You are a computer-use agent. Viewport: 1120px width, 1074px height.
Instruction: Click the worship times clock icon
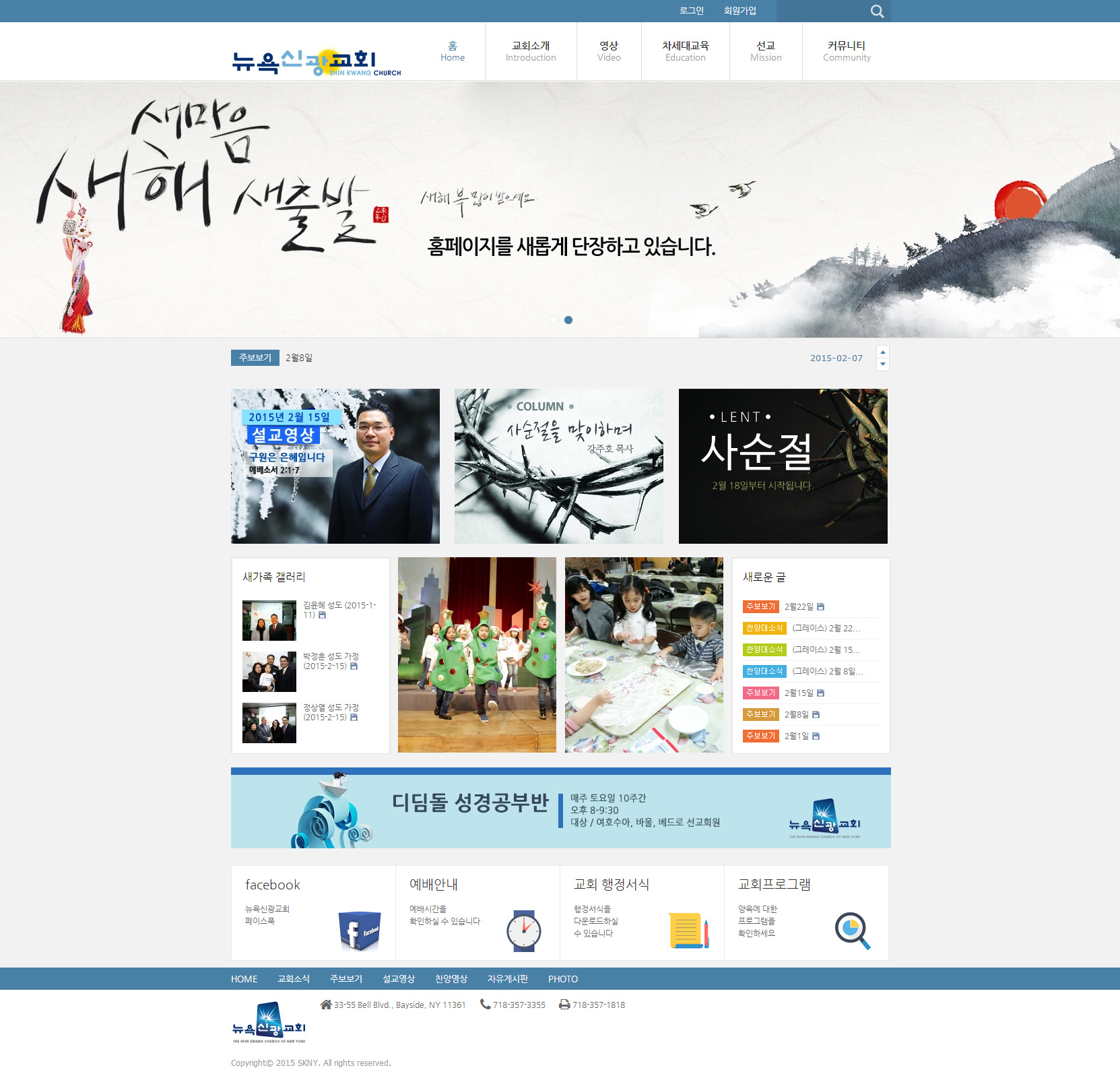click(523, 931)
